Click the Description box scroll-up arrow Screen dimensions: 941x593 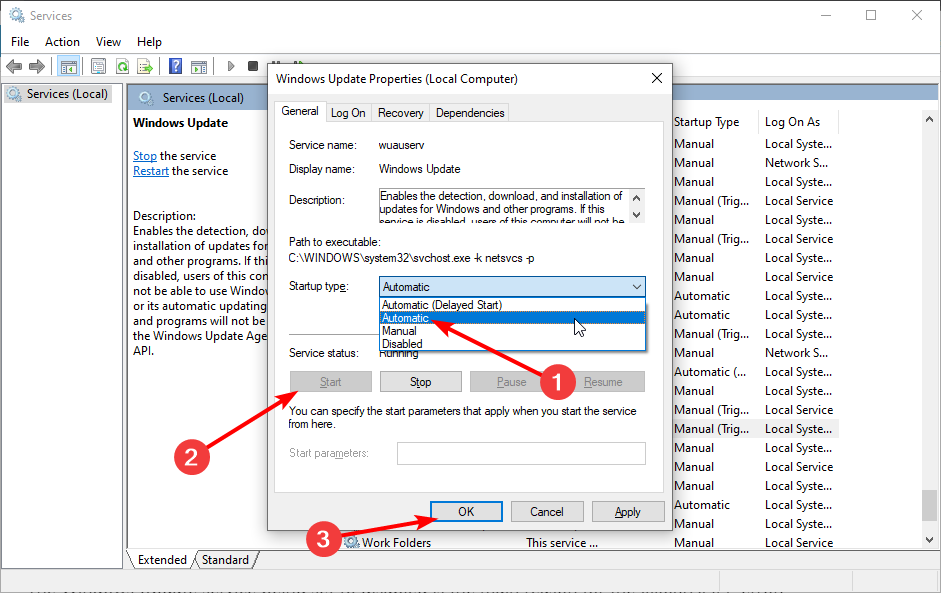(637, 197)
